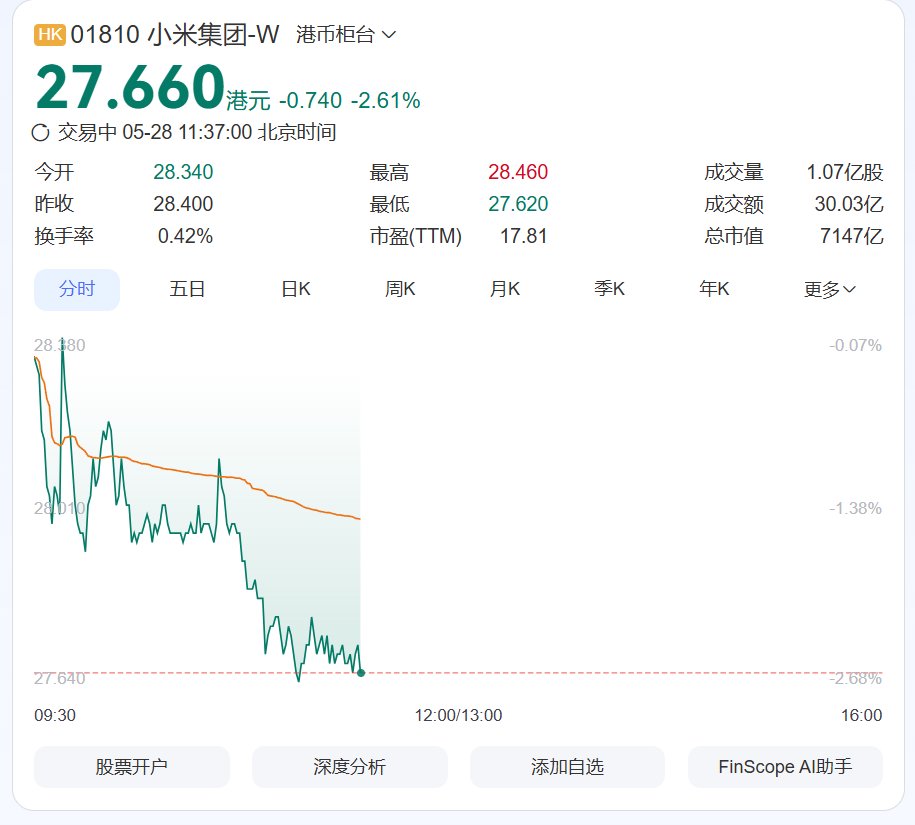Click the latest price dot on chart
The image size is (915, 825).
click(361, 673)
